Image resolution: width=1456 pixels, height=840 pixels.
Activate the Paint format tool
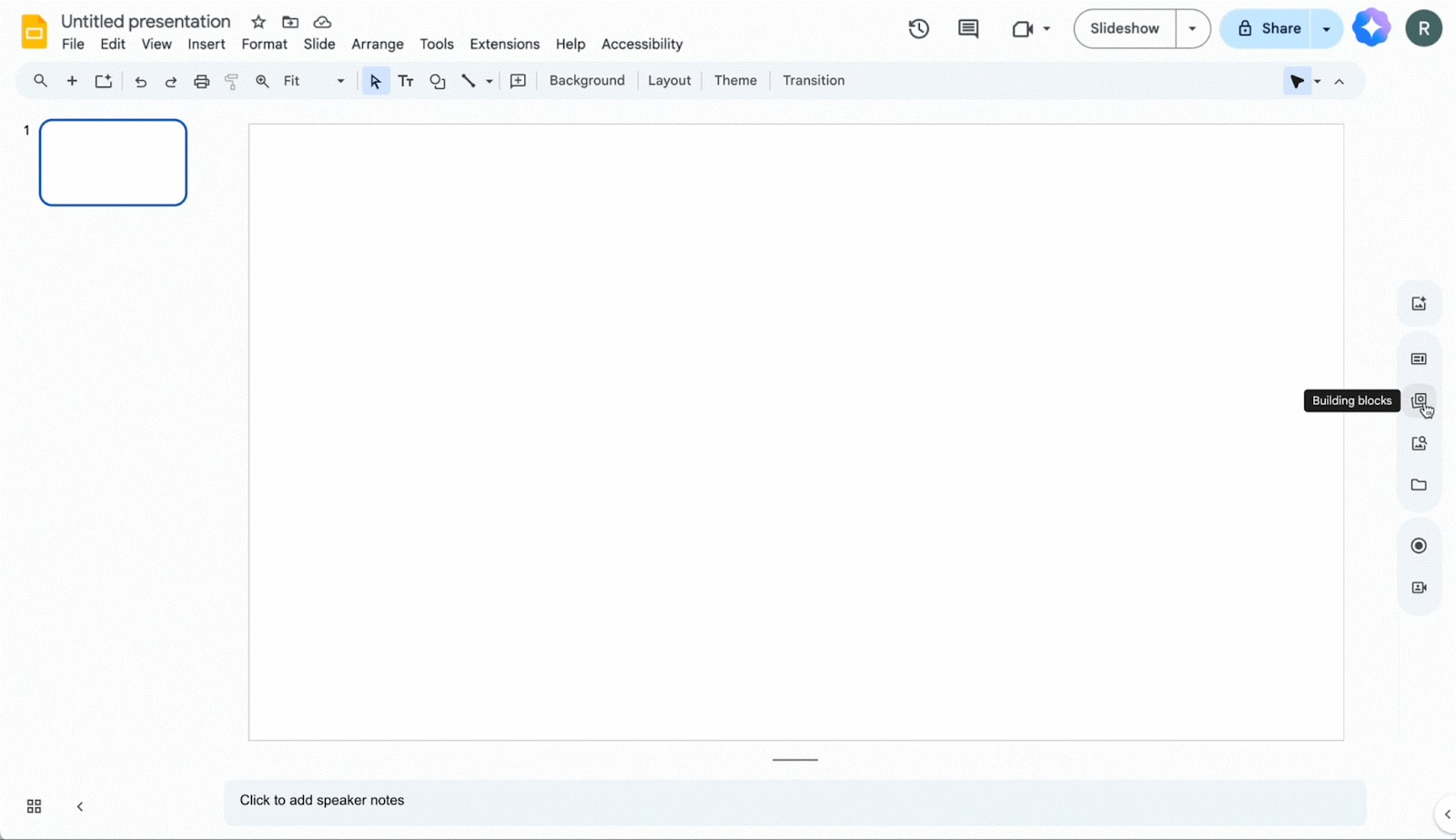click(x=231, y=81)
